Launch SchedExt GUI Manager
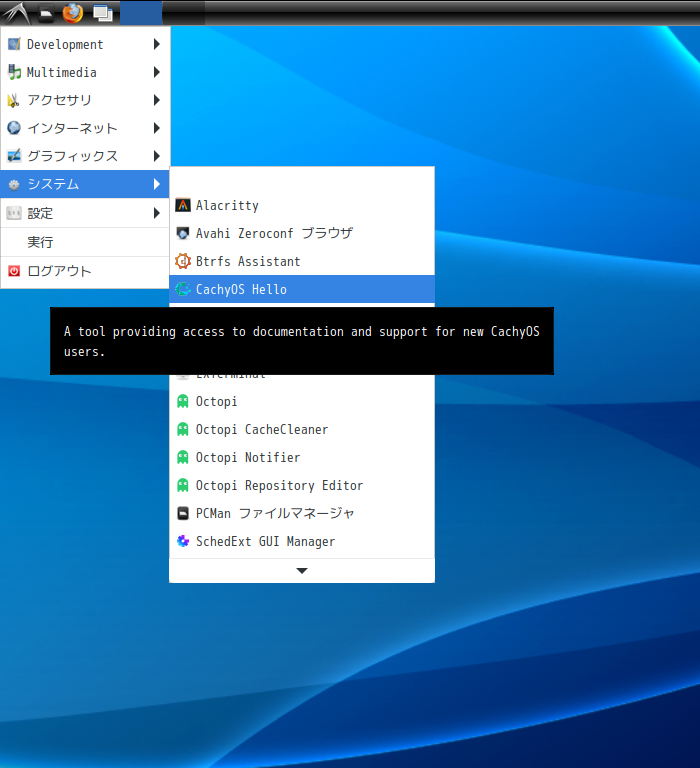Viewport: 700px width, 768px height. (x=302, y=541)
